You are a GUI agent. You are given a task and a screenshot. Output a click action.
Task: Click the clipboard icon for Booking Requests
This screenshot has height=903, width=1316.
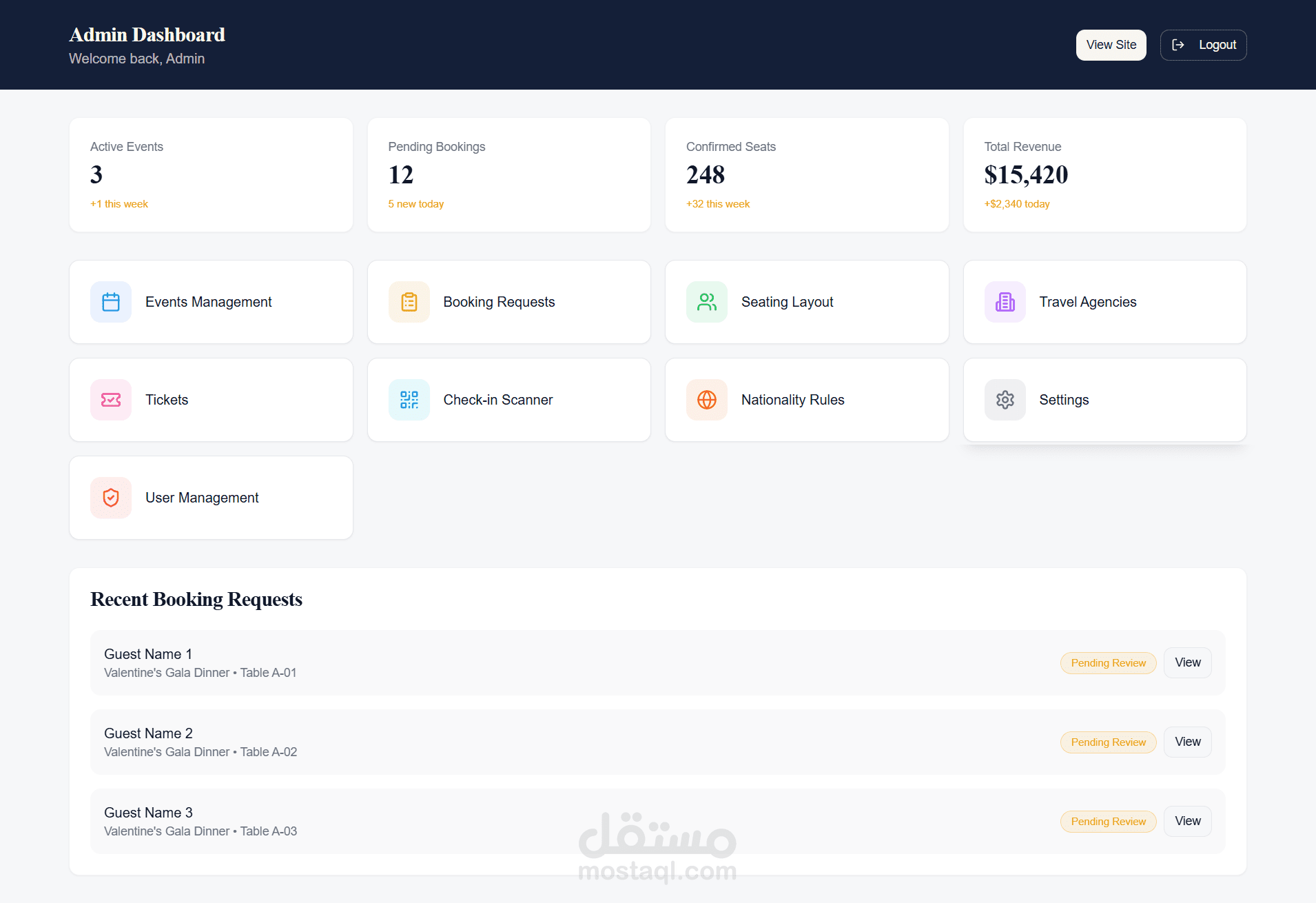click(x=409, y=302)
